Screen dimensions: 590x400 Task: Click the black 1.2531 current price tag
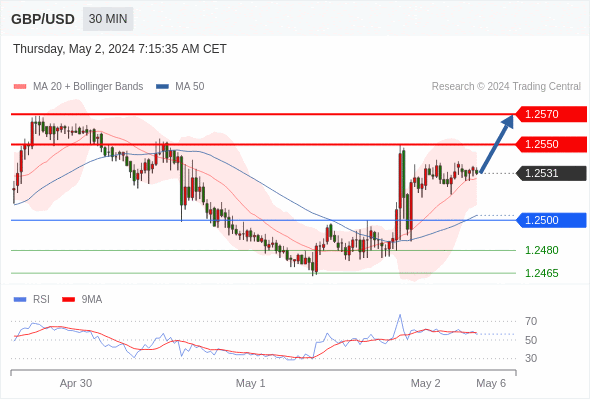550,173
